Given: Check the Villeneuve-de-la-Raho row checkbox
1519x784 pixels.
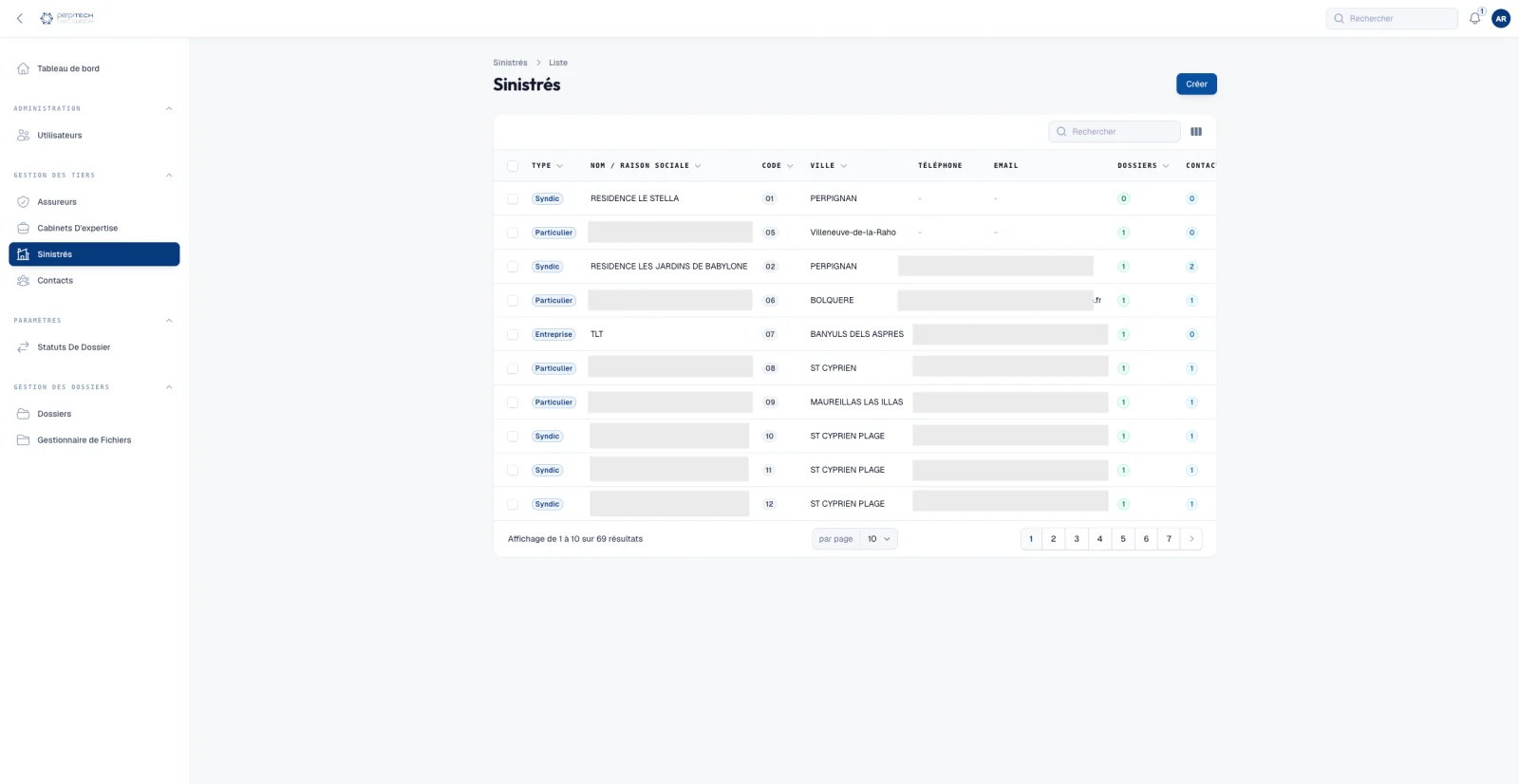Looking at the screenshot, I should pos(513,233).
